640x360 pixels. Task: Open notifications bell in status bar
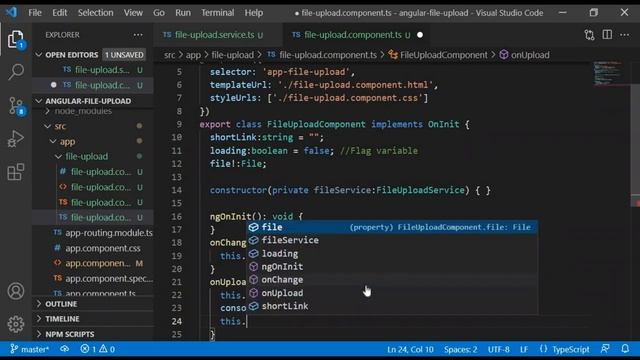625,349
